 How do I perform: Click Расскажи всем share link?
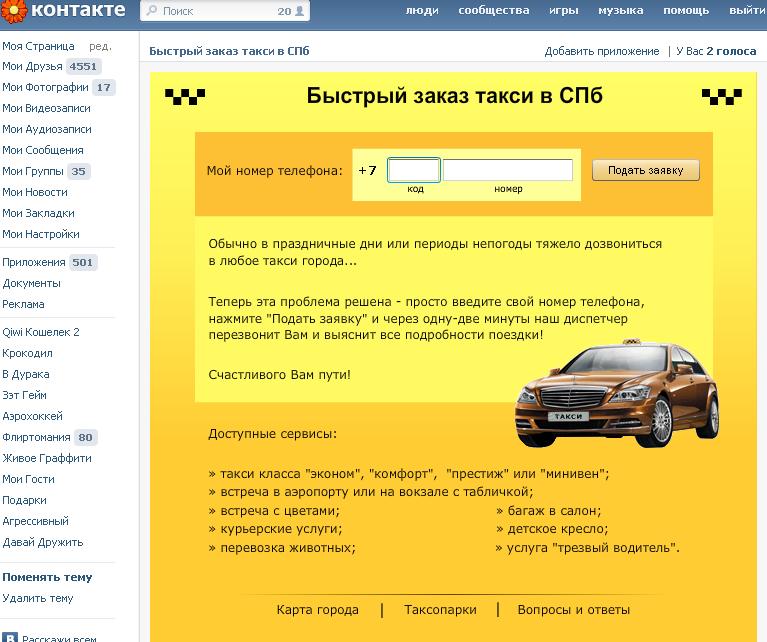click(x=59, y=638)
